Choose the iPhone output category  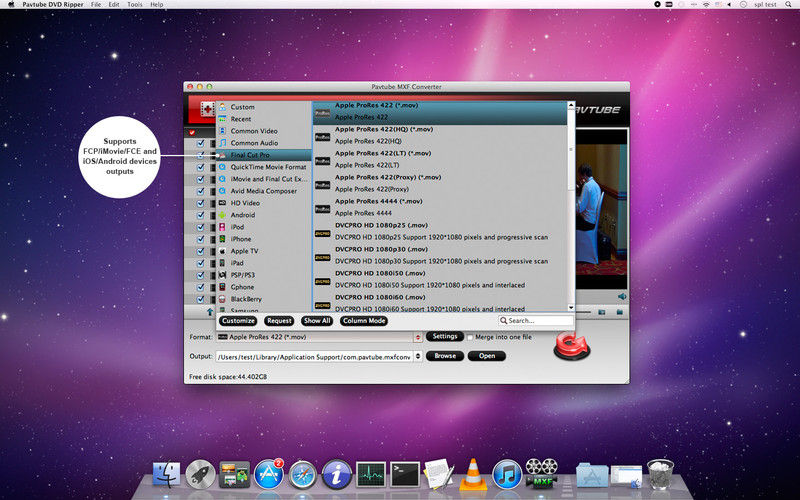click(264, 239)
